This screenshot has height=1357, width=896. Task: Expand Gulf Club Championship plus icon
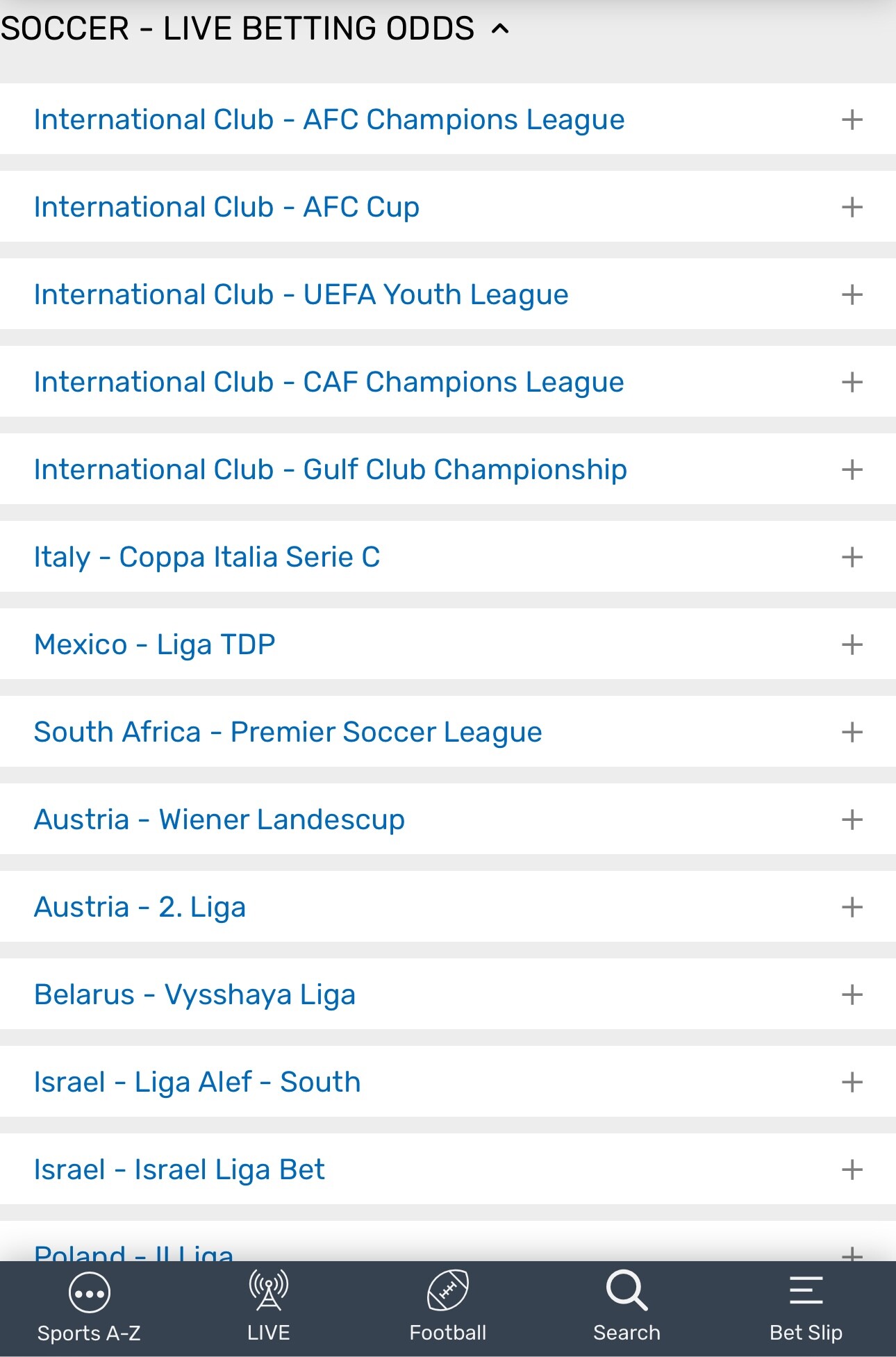852,470
